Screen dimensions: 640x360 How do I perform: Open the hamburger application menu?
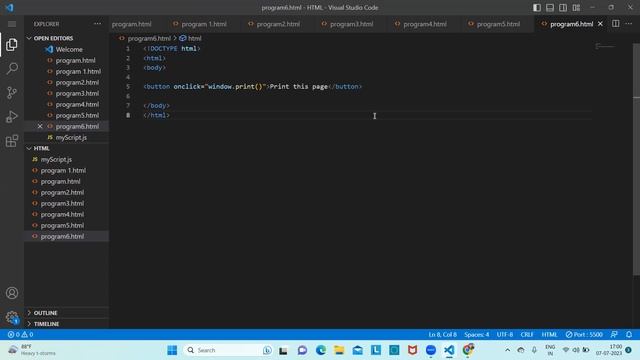12,24
